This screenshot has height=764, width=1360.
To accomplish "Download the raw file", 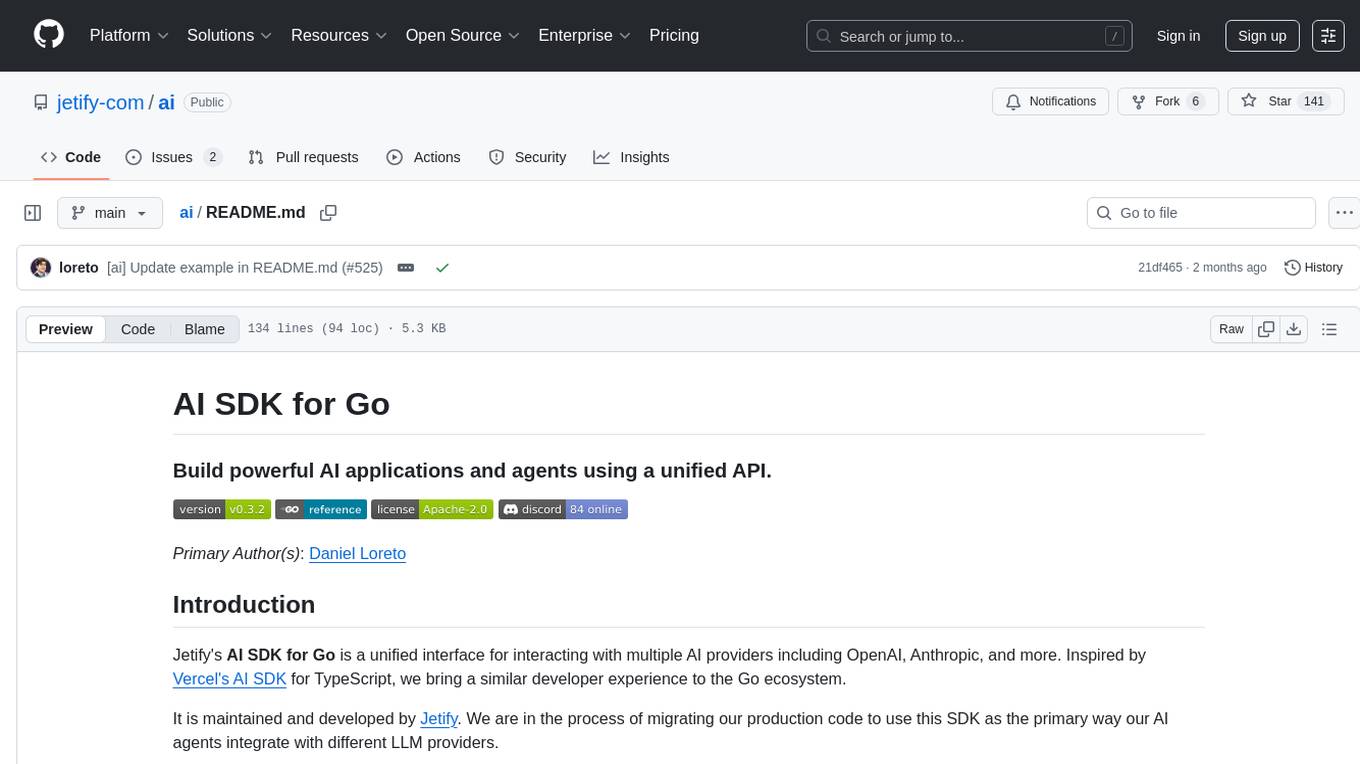I will [1293, 329].
